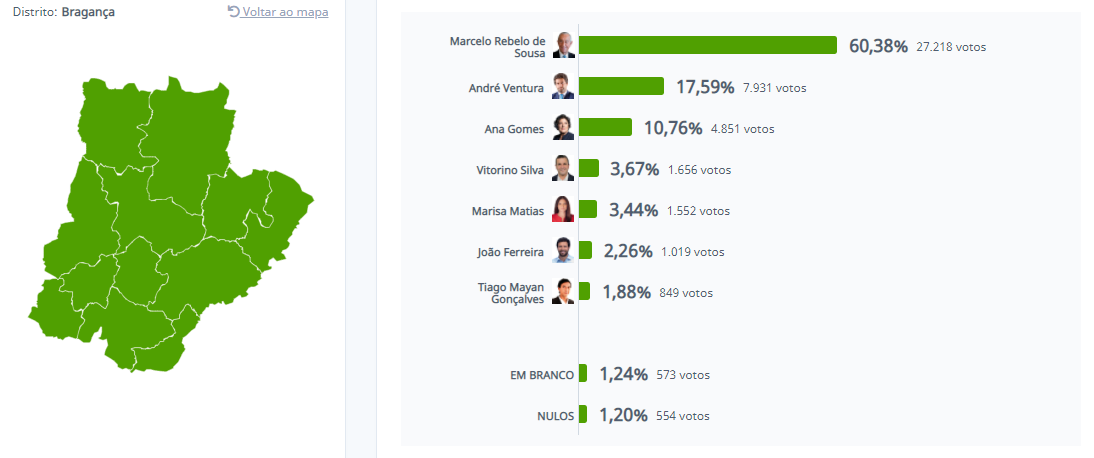
Task: Open Vitorino Silva's portrait image
Action: [563, 169]
